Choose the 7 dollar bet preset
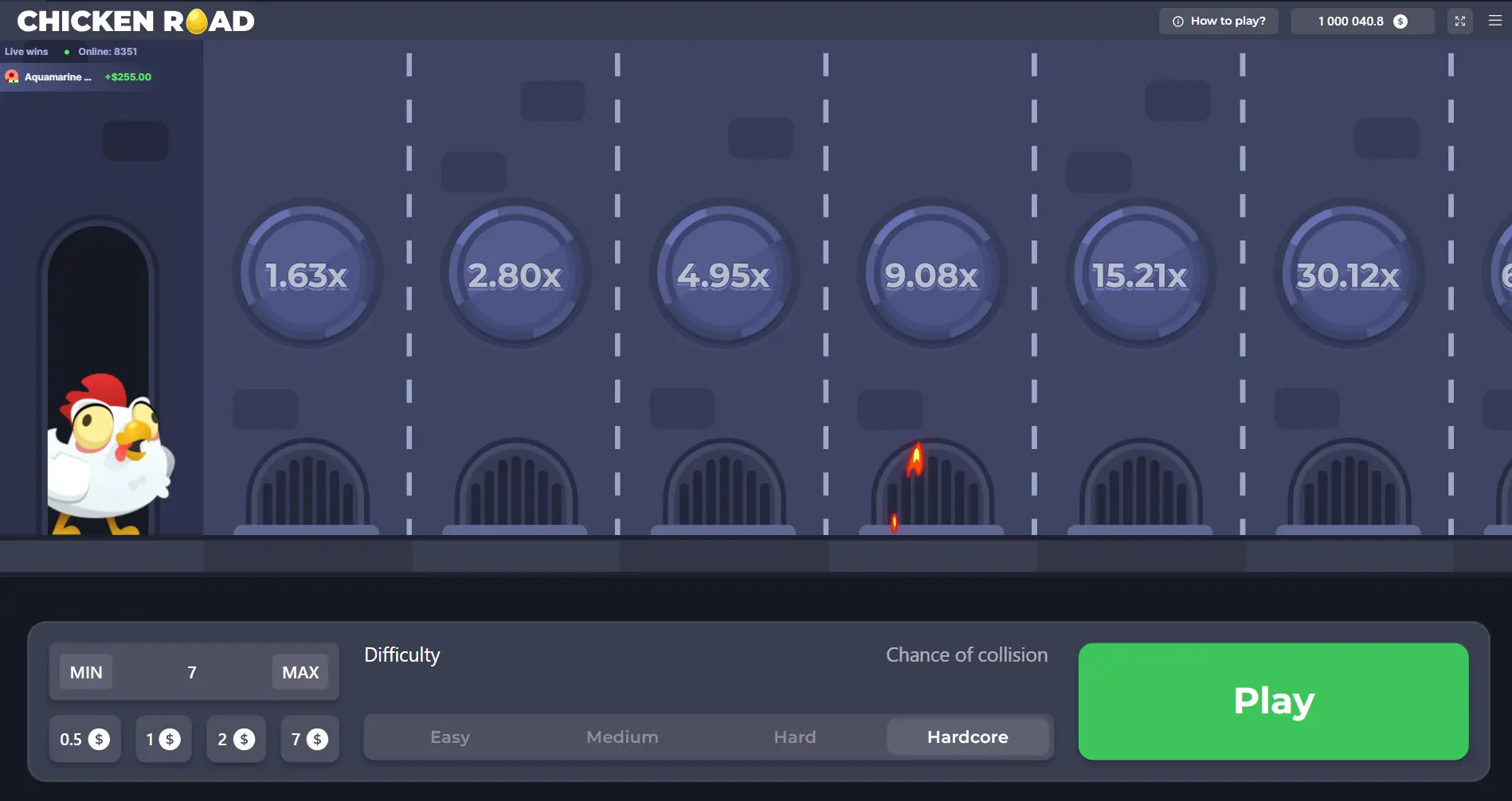1512x801 pixels. pyautogui.click(x=310, y=740)
